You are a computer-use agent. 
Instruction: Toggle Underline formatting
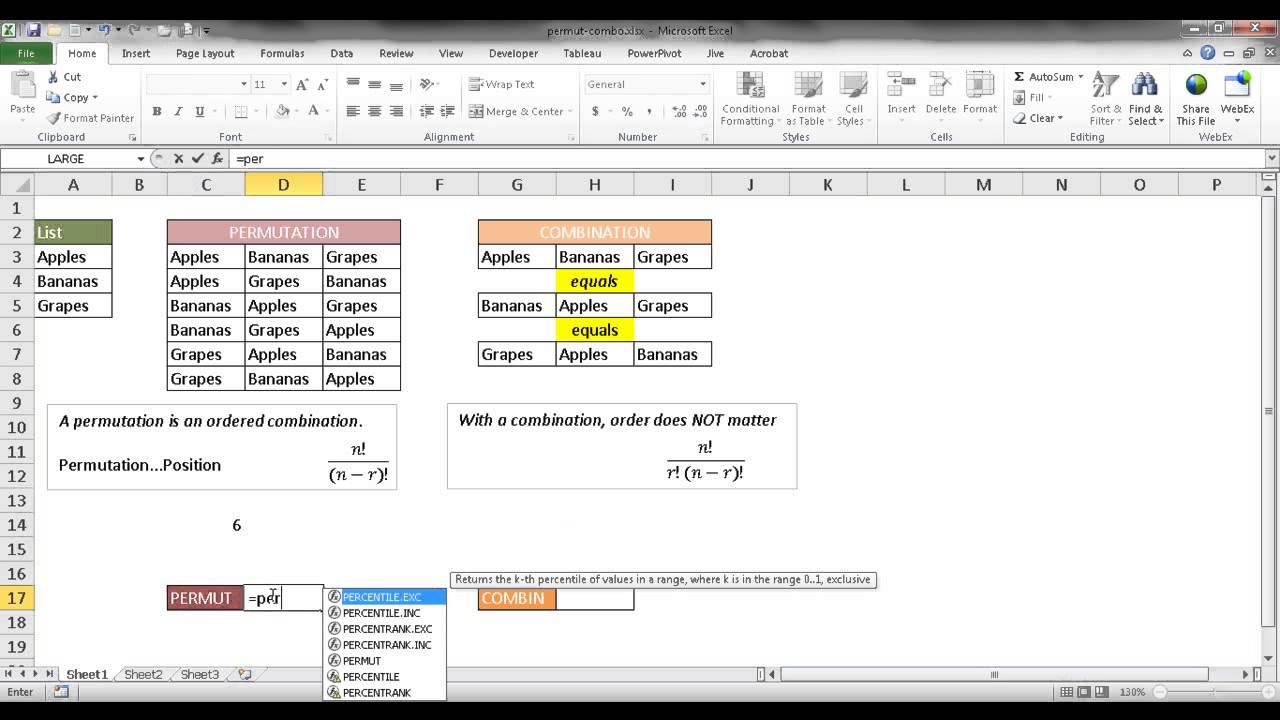tap(200, 112)
